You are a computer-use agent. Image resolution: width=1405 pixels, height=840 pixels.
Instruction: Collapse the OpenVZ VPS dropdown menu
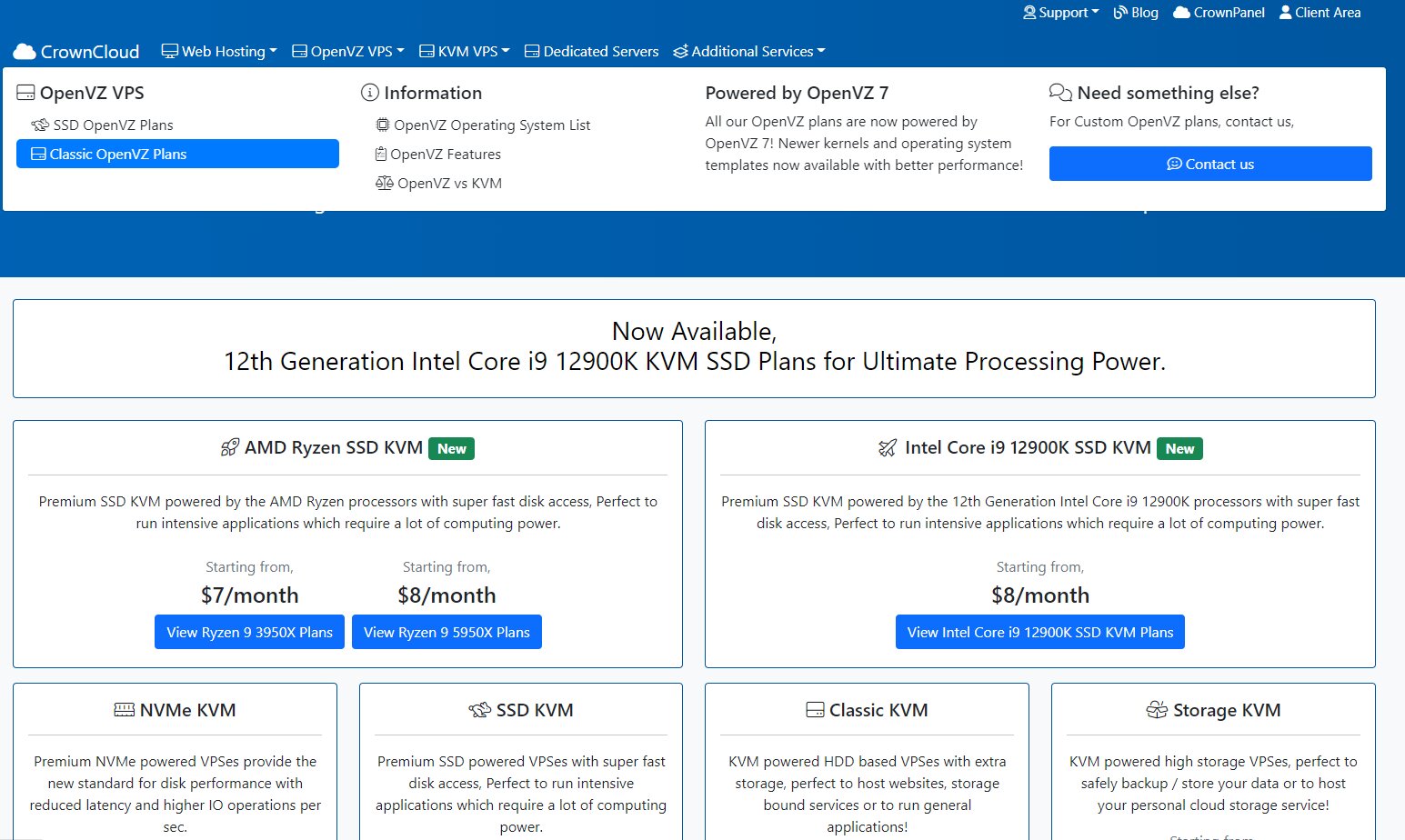click(347, 52)
